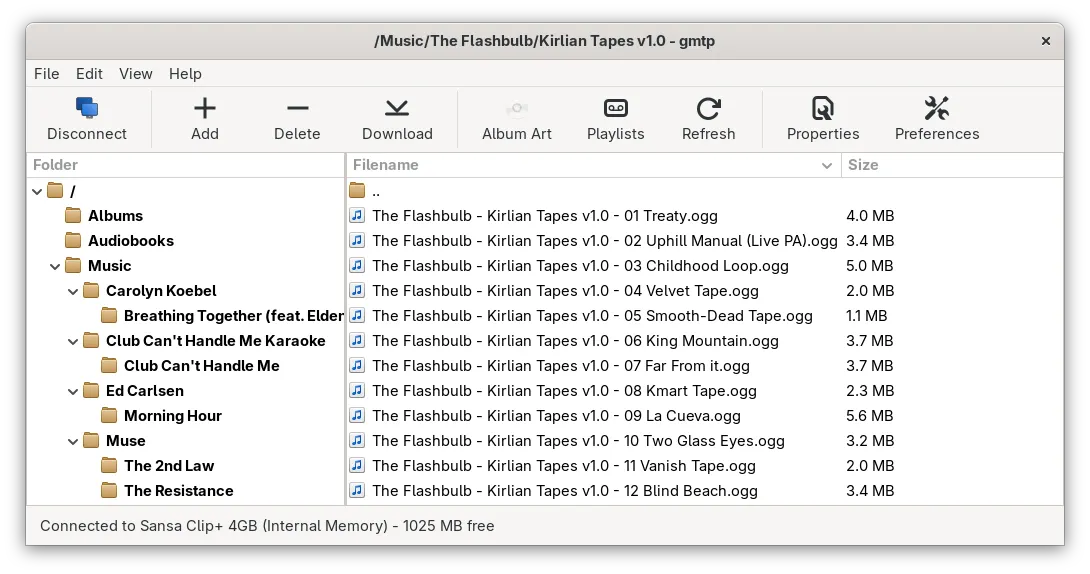Screen dimensions: 1090x574
Task: Click the Download arrow icon
Action: 397,108
